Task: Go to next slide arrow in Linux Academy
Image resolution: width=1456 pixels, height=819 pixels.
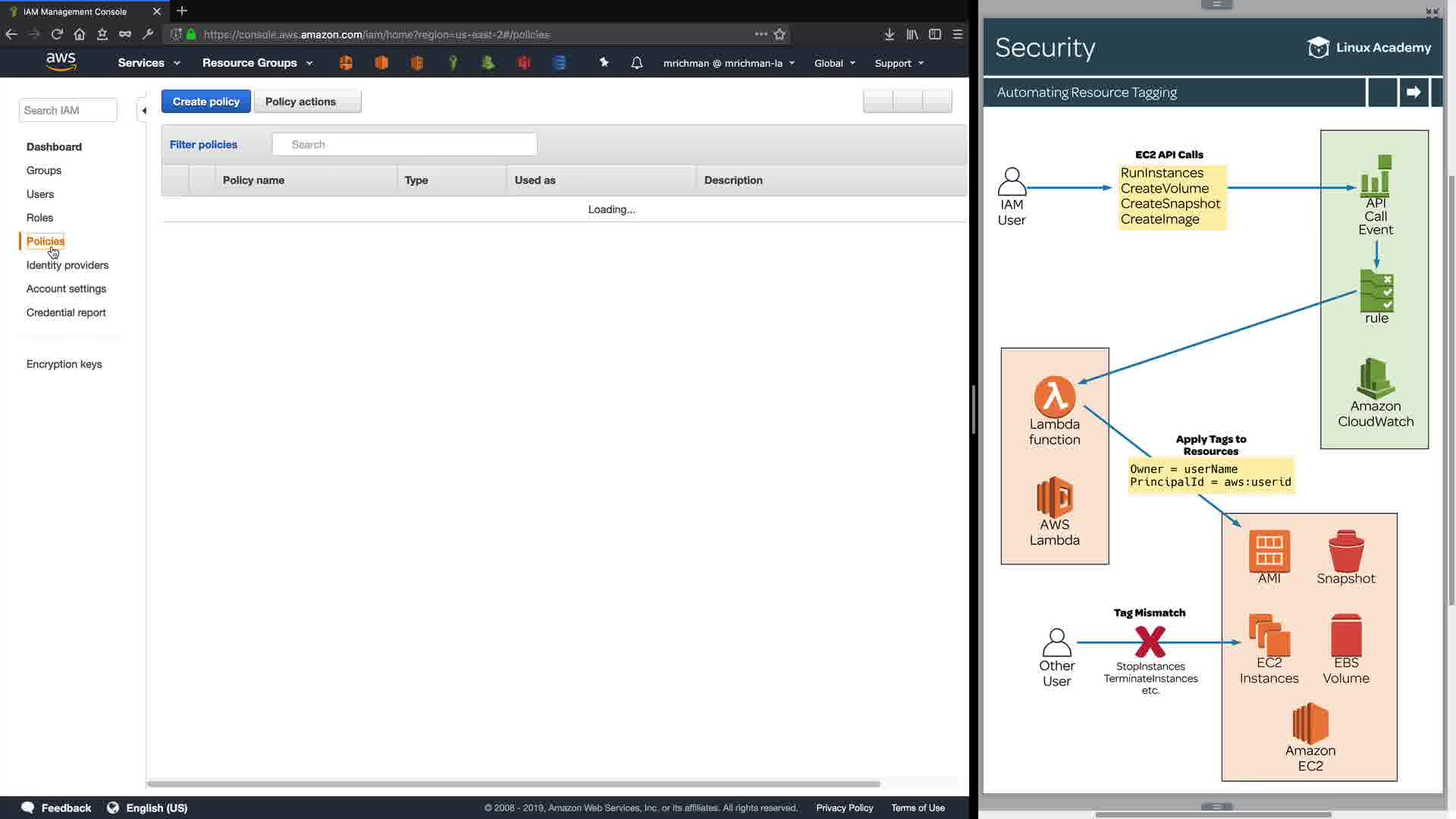Action: (1414, 93)
